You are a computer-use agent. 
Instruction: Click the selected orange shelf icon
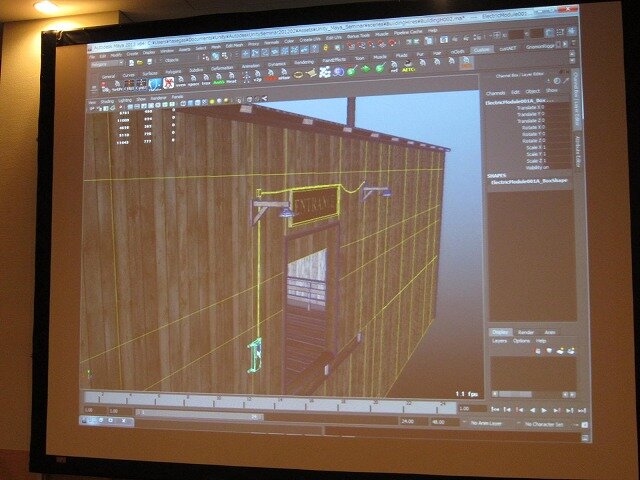point(467,63)
